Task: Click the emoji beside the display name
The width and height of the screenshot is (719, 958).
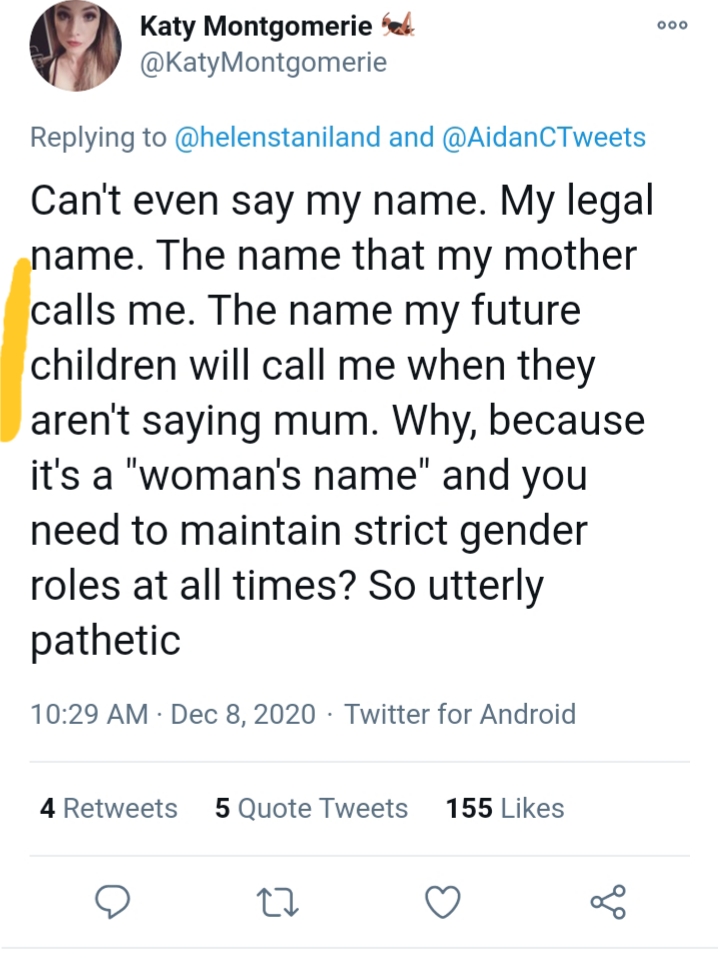Action: point(398,25)
